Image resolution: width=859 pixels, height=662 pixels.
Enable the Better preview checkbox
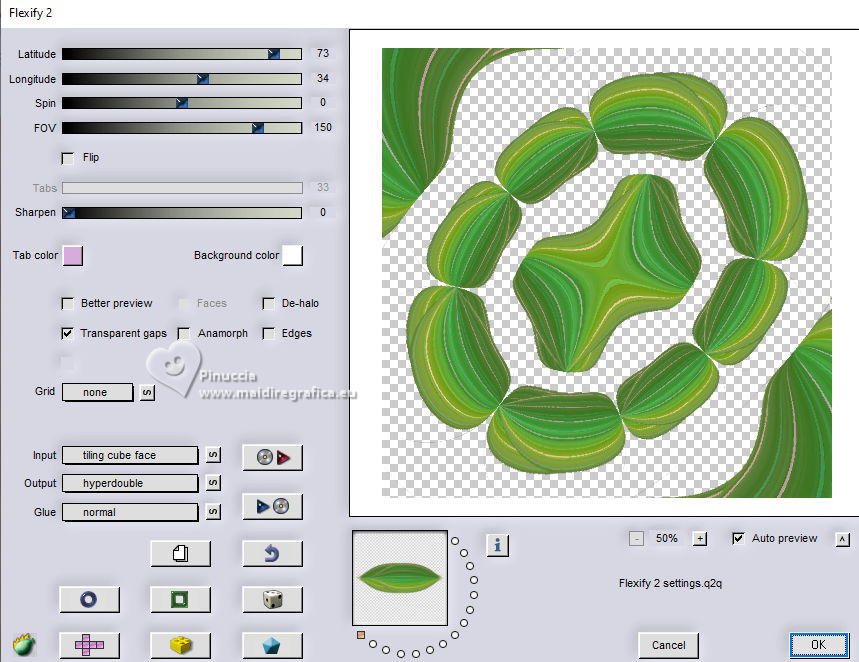pos(68,304)
